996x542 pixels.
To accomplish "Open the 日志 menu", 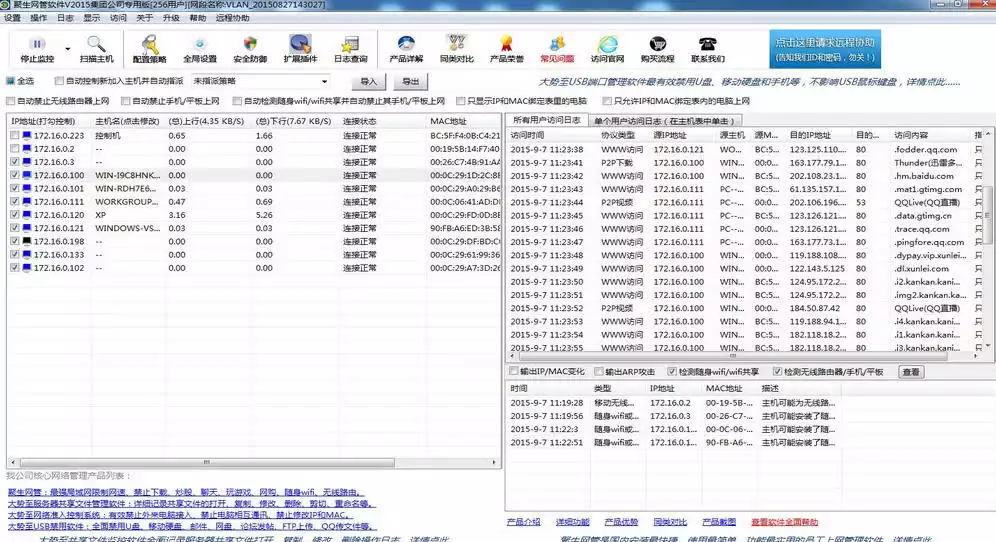I will (x=65, y=18).
